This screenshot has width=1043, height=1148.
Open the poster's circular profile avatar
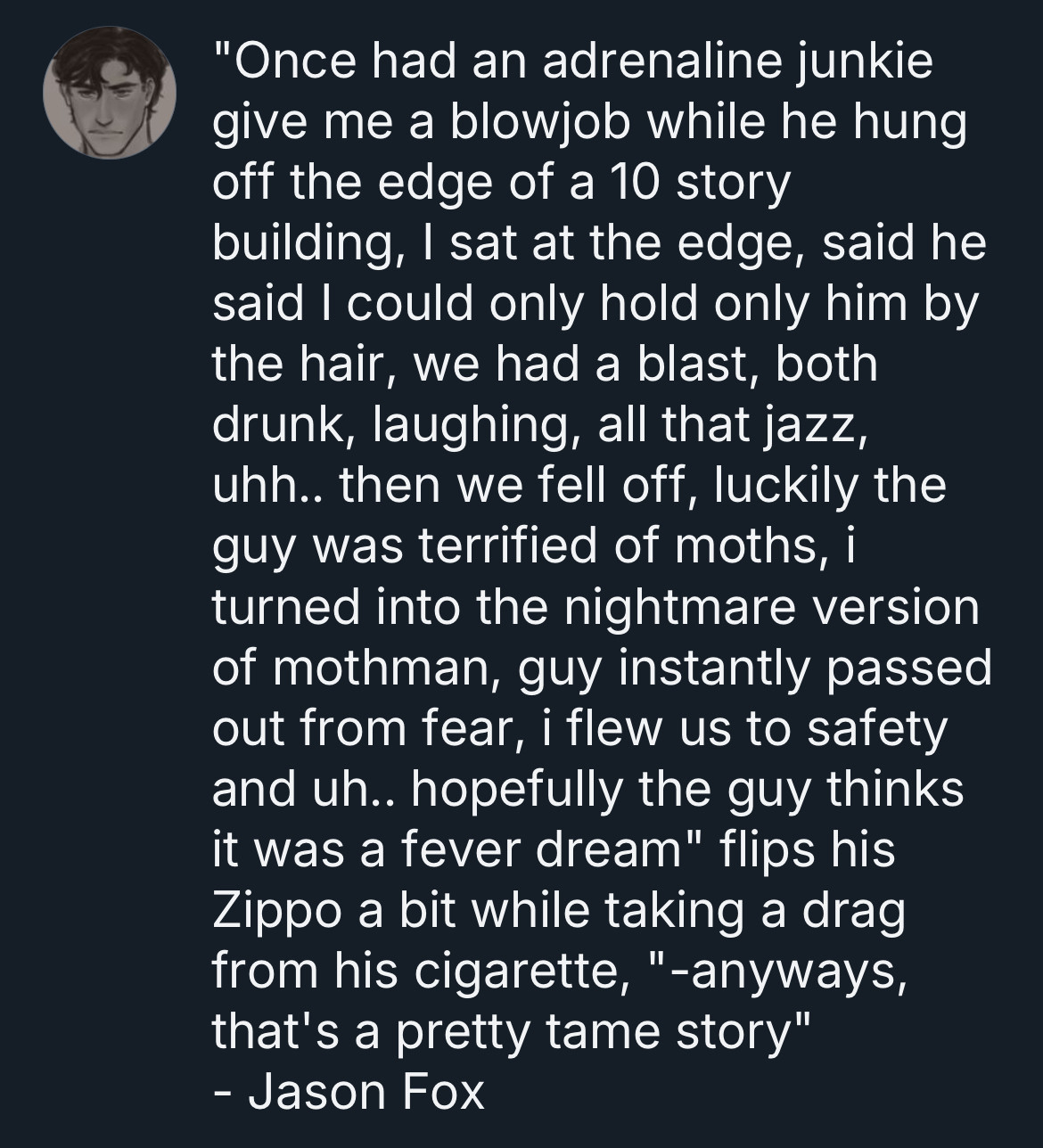click(110, 94)
